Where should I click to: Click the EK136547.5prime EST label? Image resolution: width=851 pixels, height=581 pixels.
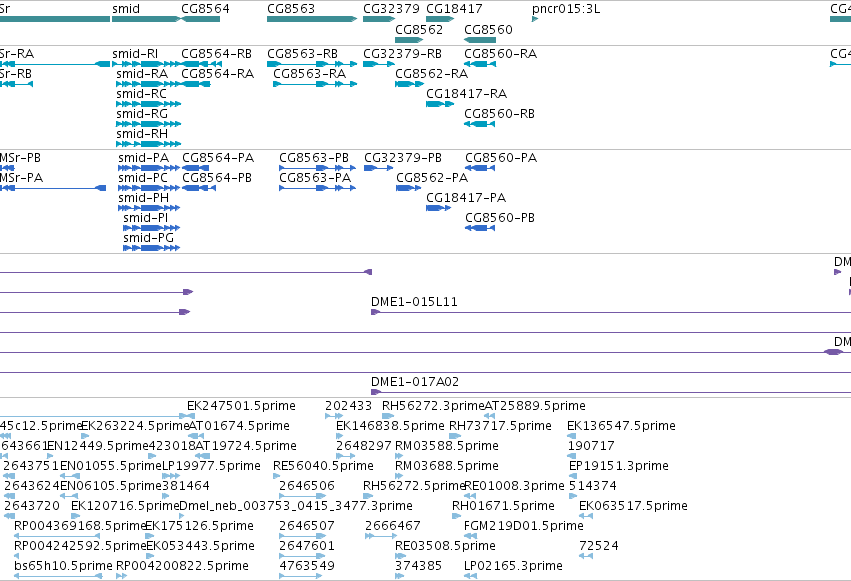pos(621,426)
